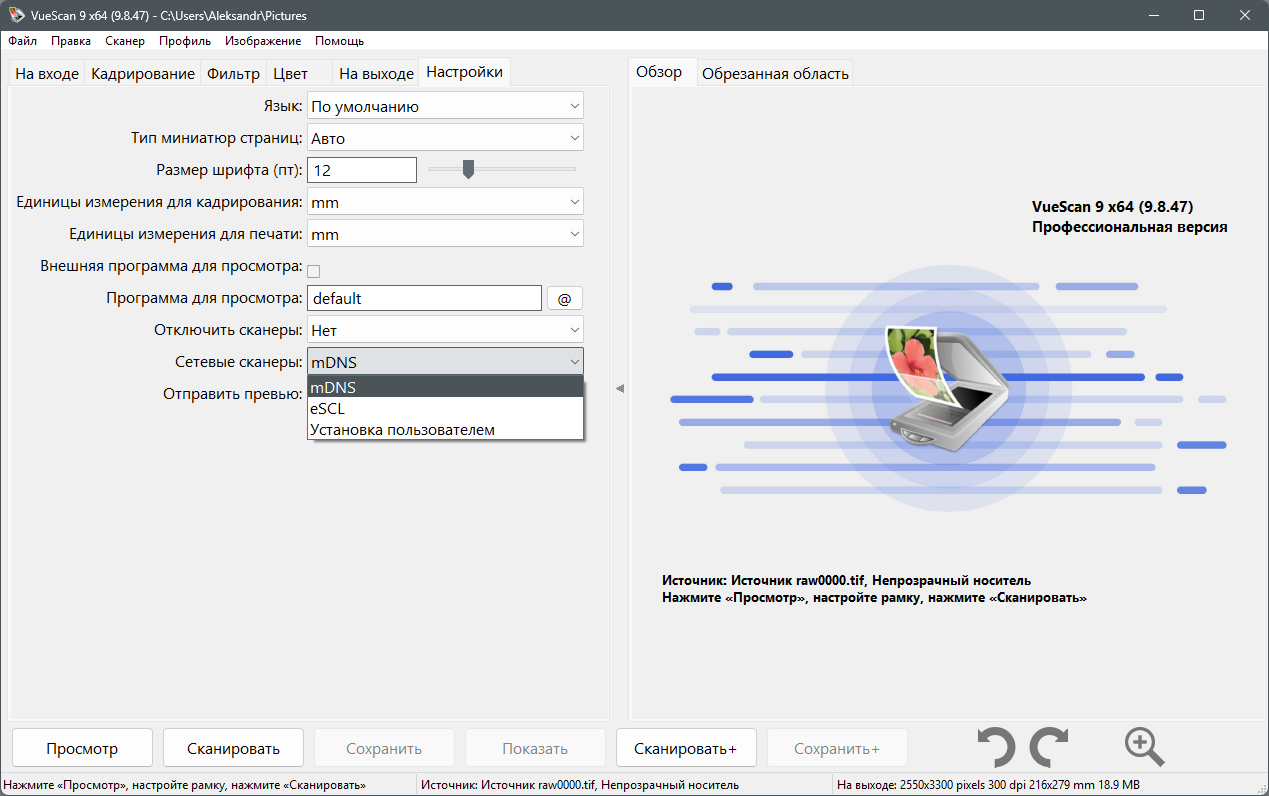Screen dimensions: 1269x796
Task: Maximize the VueScan window
Action: (x=1198, y=16)
